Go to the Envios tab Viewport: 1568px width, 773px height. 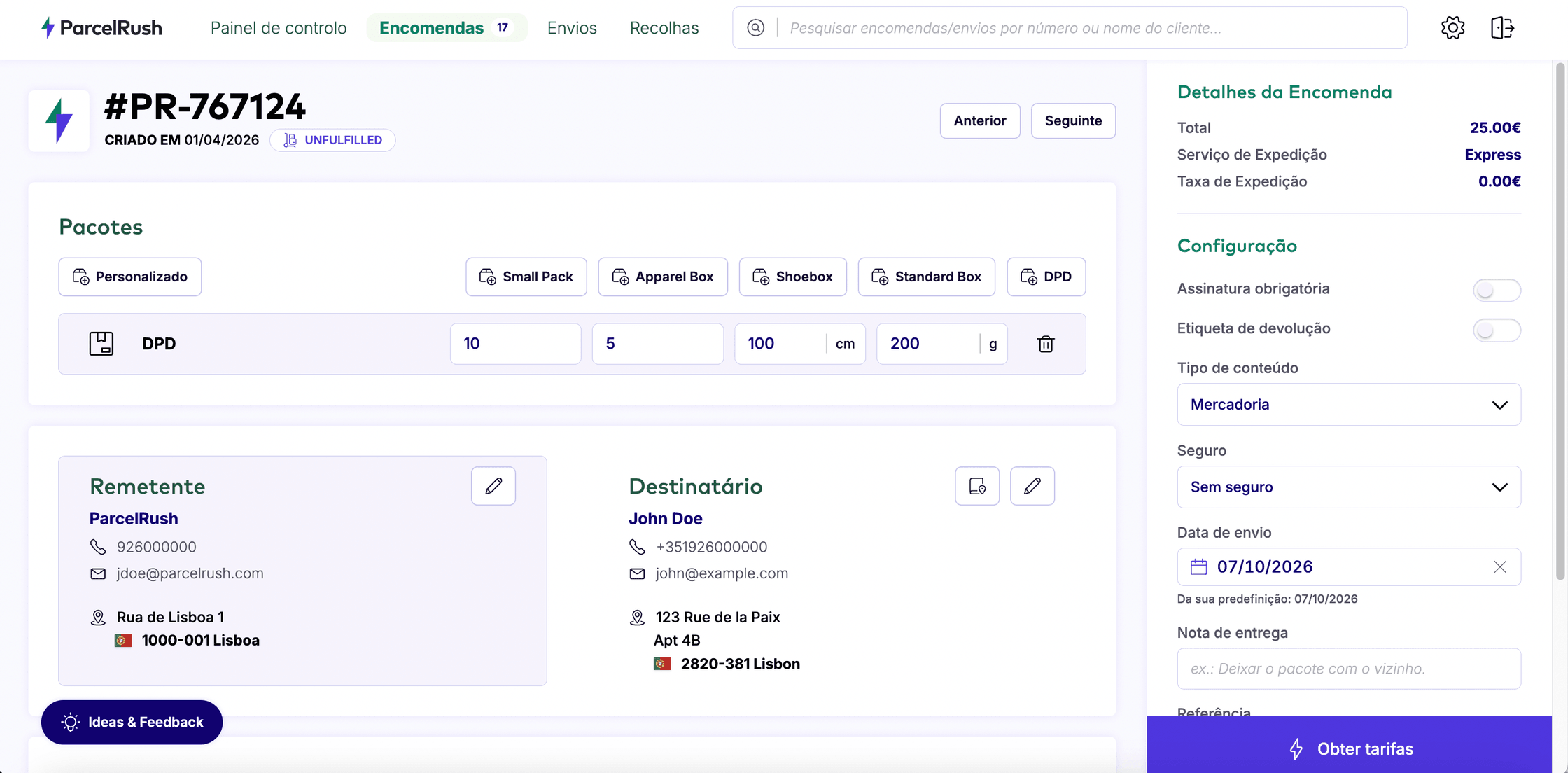(572, 28)
